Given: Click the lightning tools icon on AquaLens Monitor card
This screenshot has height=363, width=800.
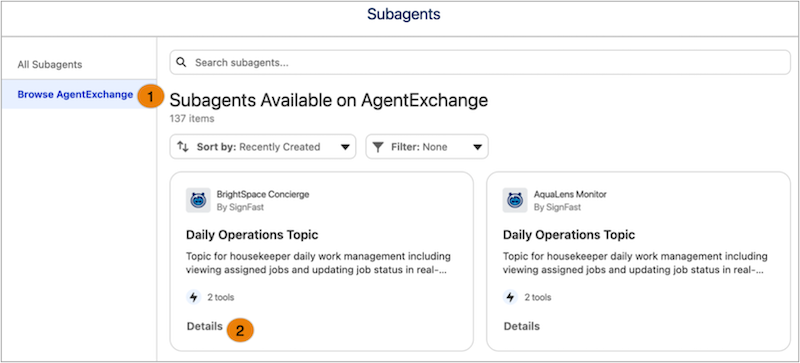Looking at the screenshot, I should [511, 297].
